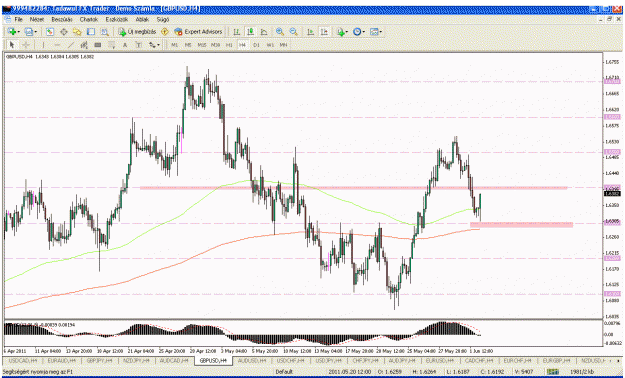Open the Strategy Tester magnifier icon
This screenshot has width=625, height=378.
tap(104, 32)
